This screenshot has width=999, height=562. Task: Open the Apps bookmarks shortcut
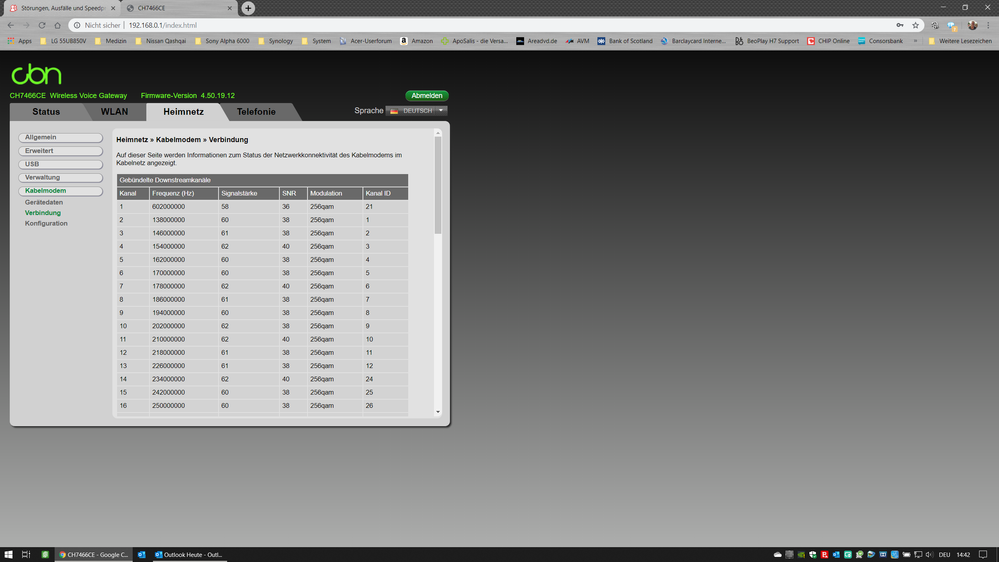[x=19, y=41]
